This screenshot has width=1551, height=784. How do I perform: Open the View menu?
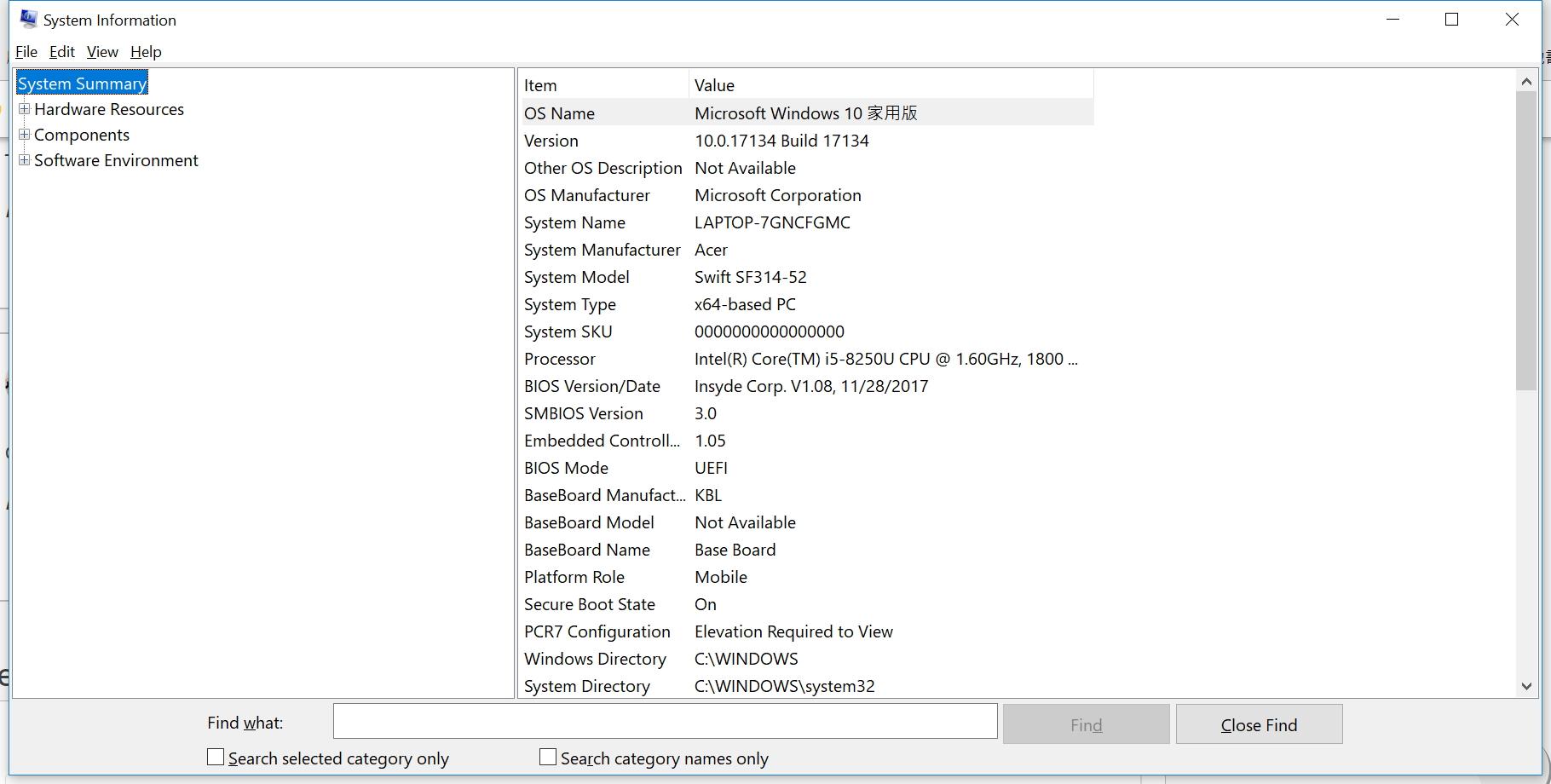pos(102,52)
